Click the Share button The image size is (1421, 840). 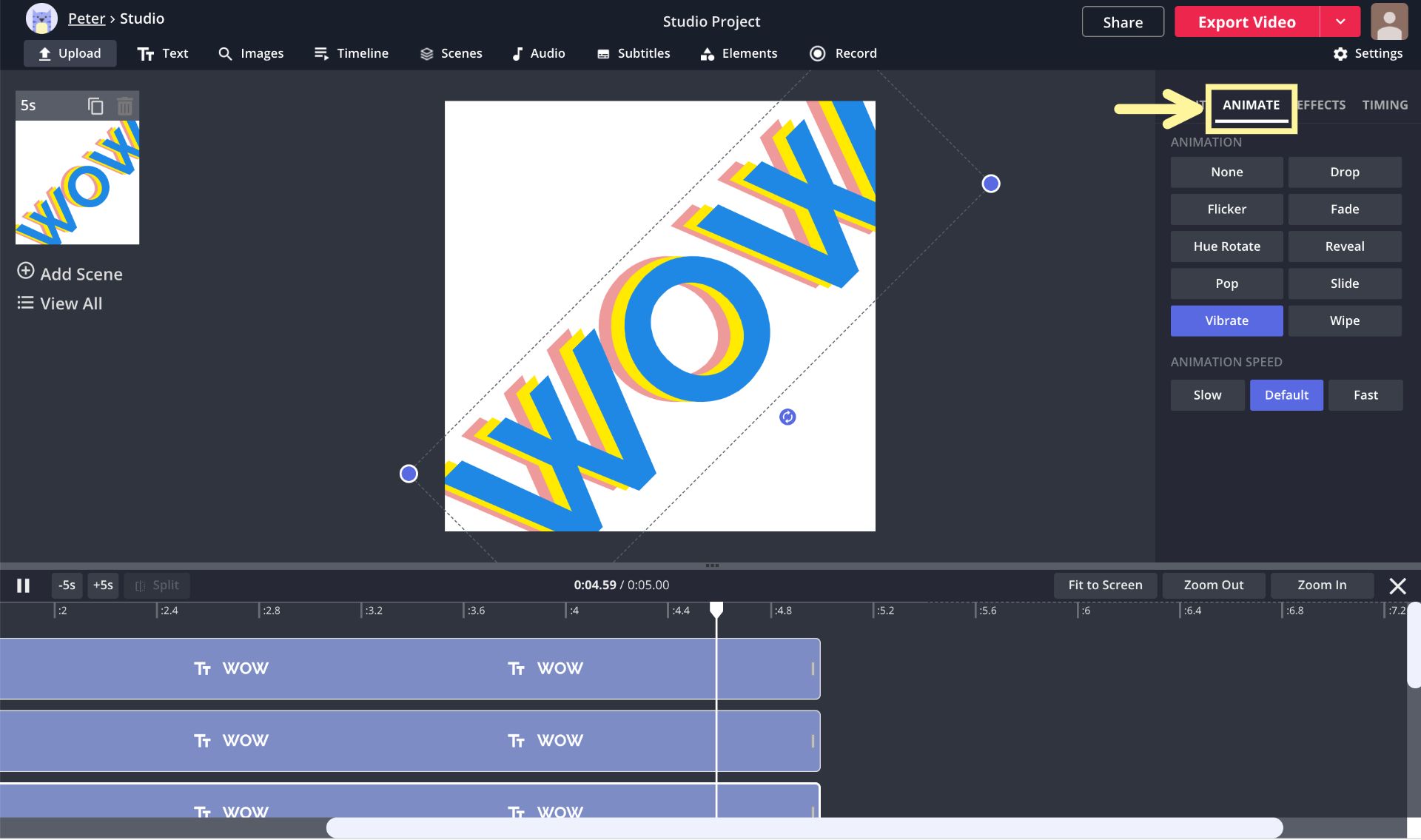(x=1122, y=22)
